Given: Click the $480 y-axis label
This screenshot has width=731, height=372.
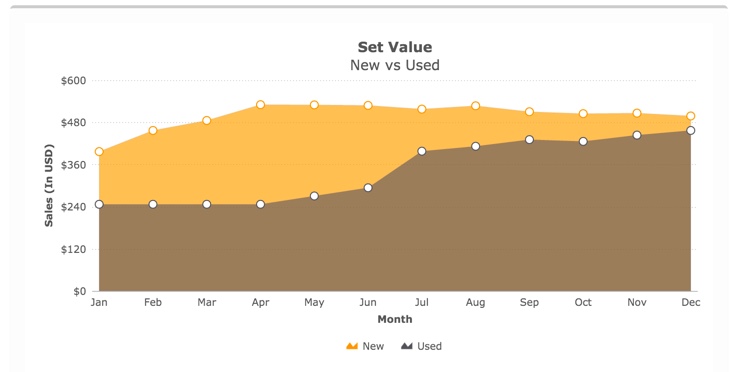Looking at the screenshot, I should click(x=74, y=123).
